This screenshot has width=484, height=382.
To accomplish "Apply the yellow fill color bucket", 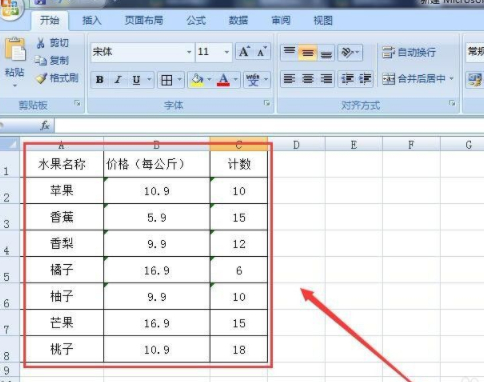I will coord(197,80).
